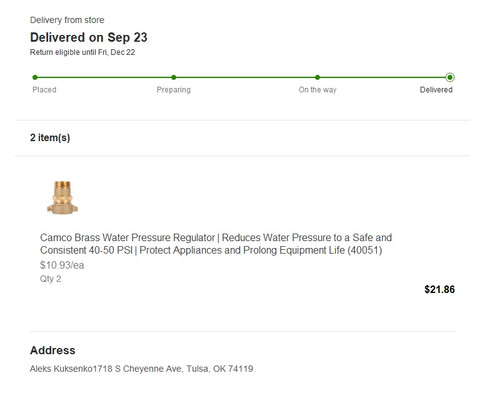Screen dimensions: 500x416
Task: Click the Qty 2 quantity text
Action: [x=51, y=279]
